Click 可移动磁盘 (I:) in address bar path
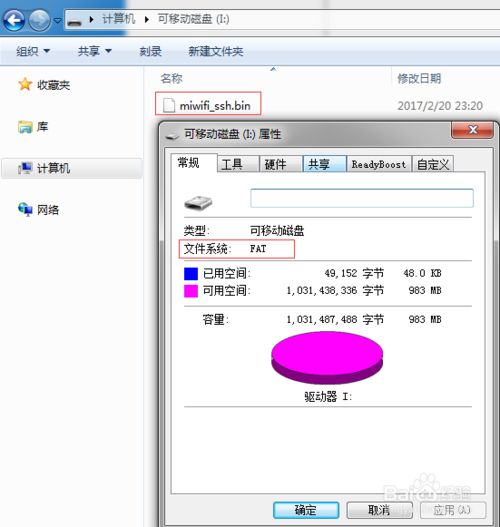Viewport: 500px width, 527px height. 194,19
